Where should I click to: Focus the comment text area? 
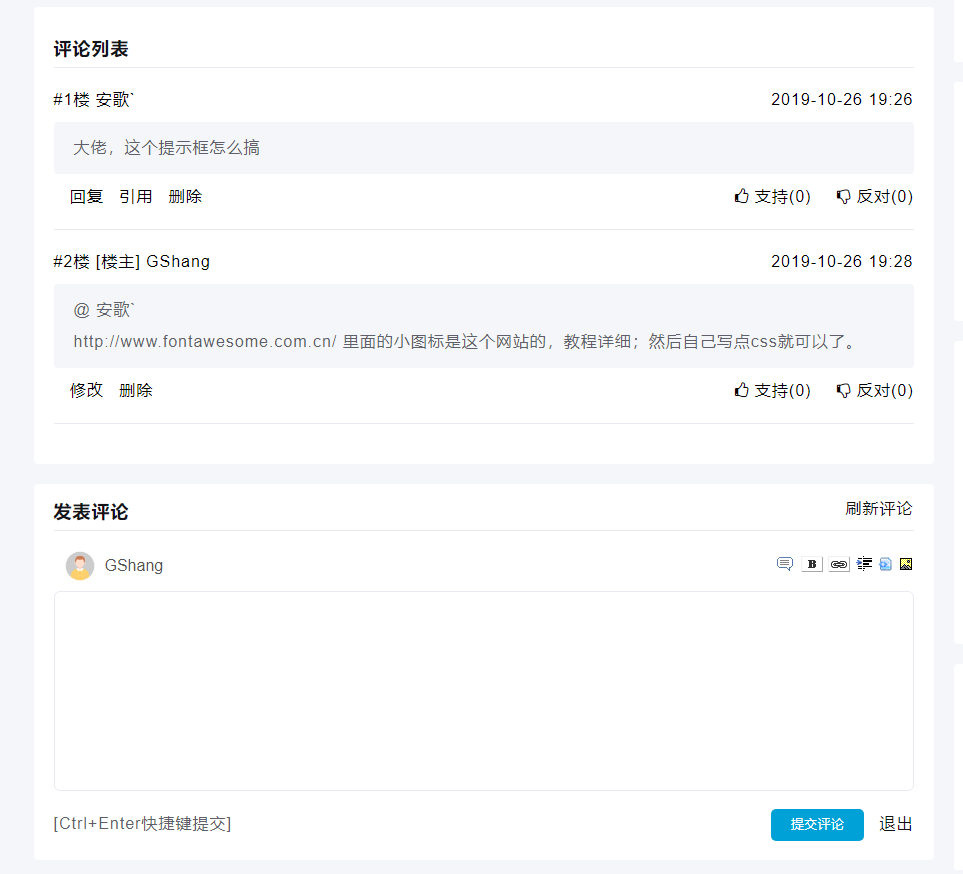click(x=484, y=691)
